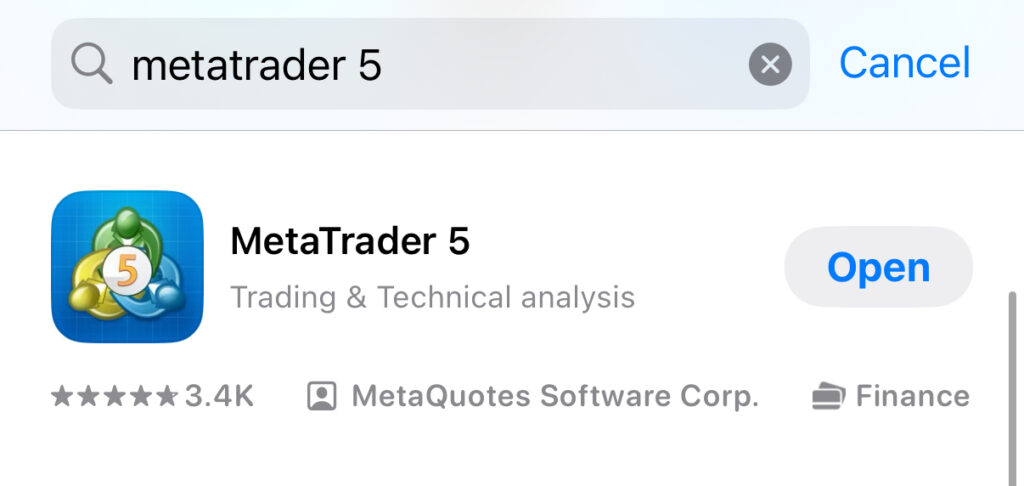Tap the MetaTrader 5 app icon

click(127, 266)
